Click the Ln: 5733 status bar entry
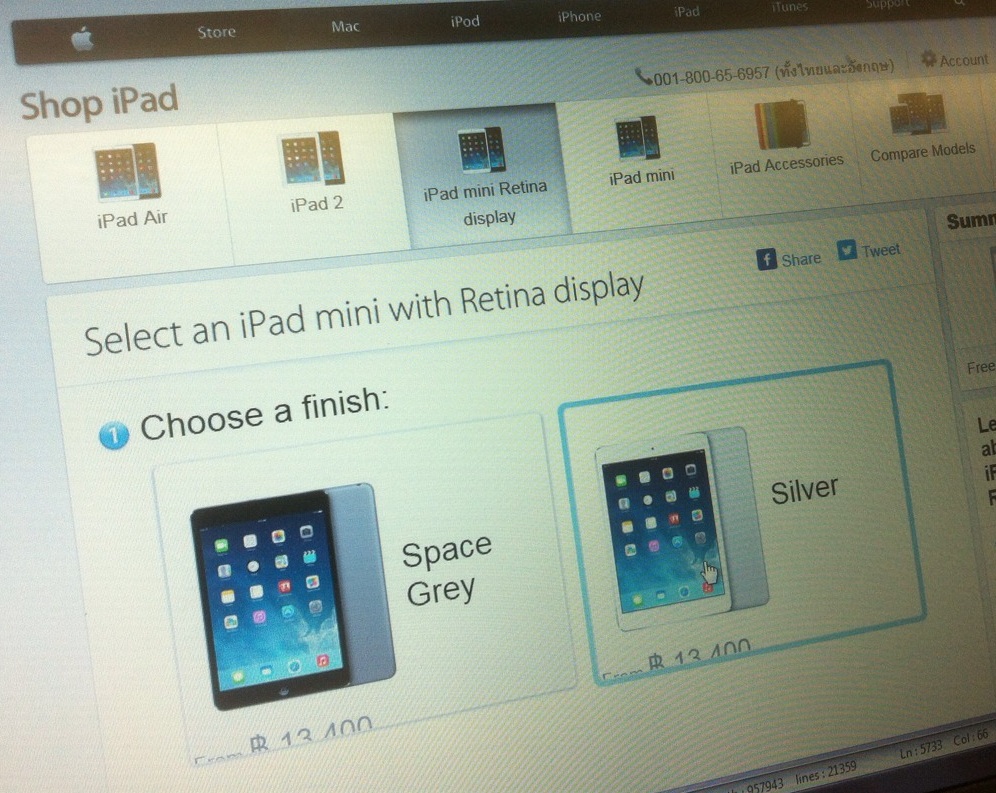 921,750
